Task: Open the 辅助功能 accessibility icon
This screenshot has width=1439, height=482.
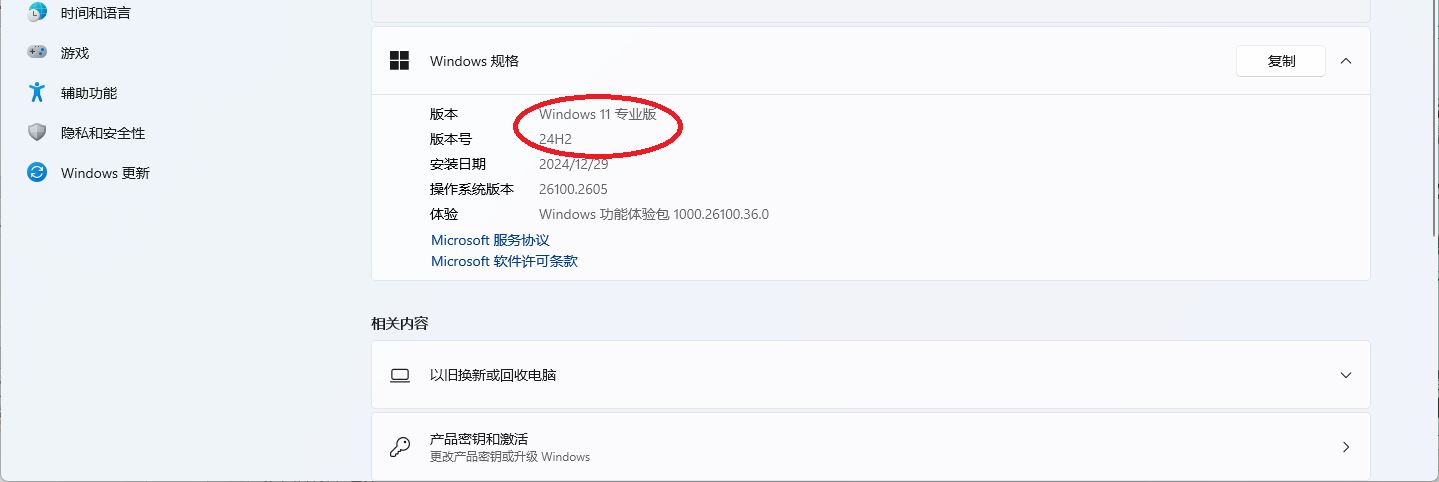Action: [x=37, y=92]
